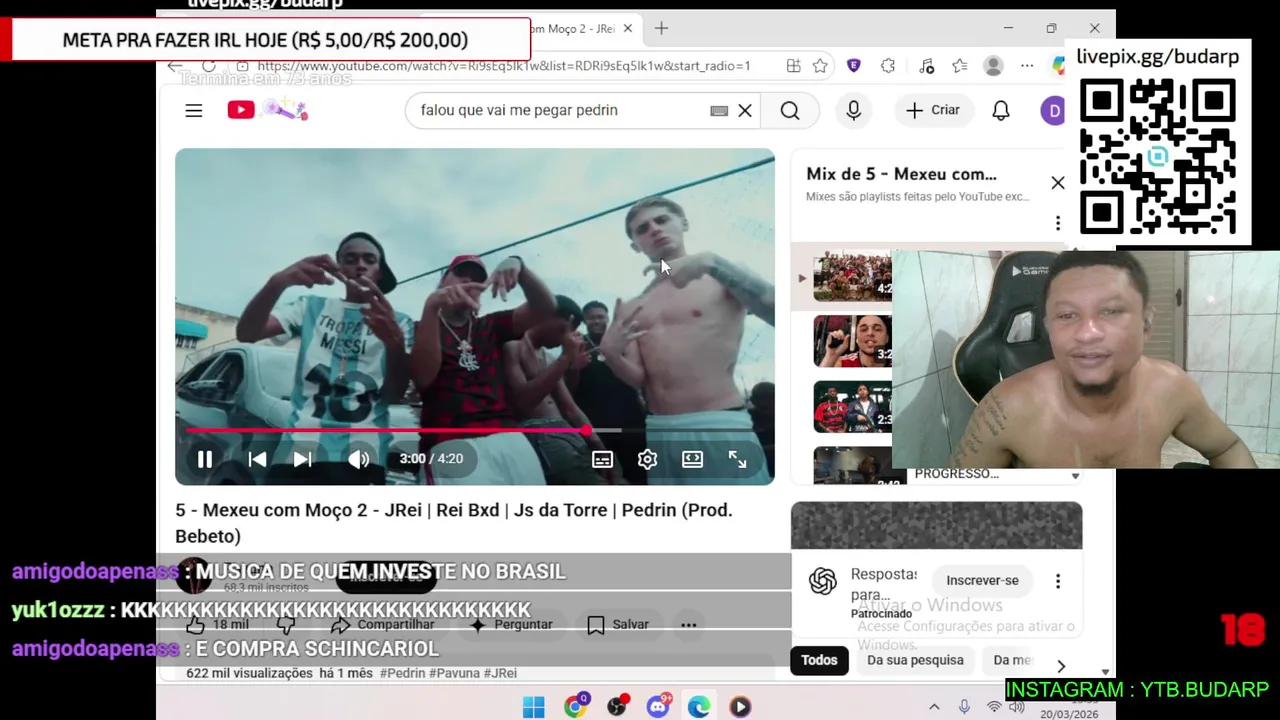Skip to the next video in the mix

coord(302,459)
